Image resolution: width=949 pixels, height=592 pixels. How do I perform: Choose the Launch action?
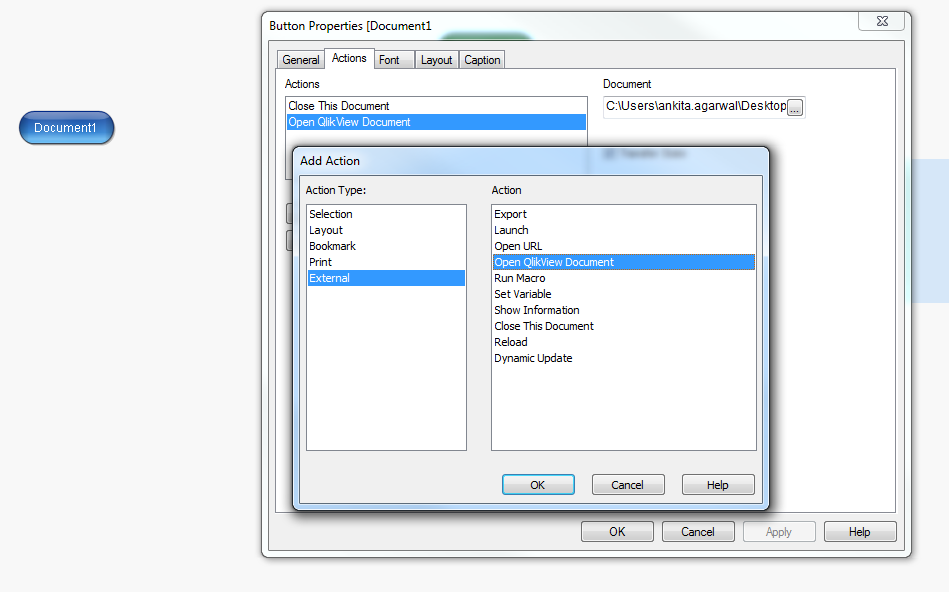[x=624, y=230]
